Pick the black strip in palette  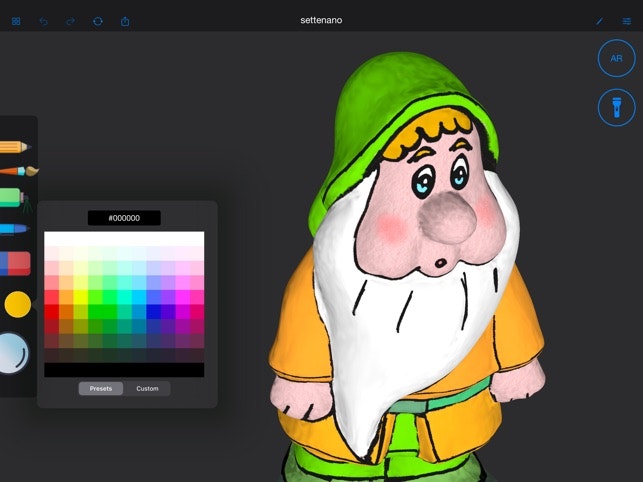pyautogui.click(x=124, y=370)
